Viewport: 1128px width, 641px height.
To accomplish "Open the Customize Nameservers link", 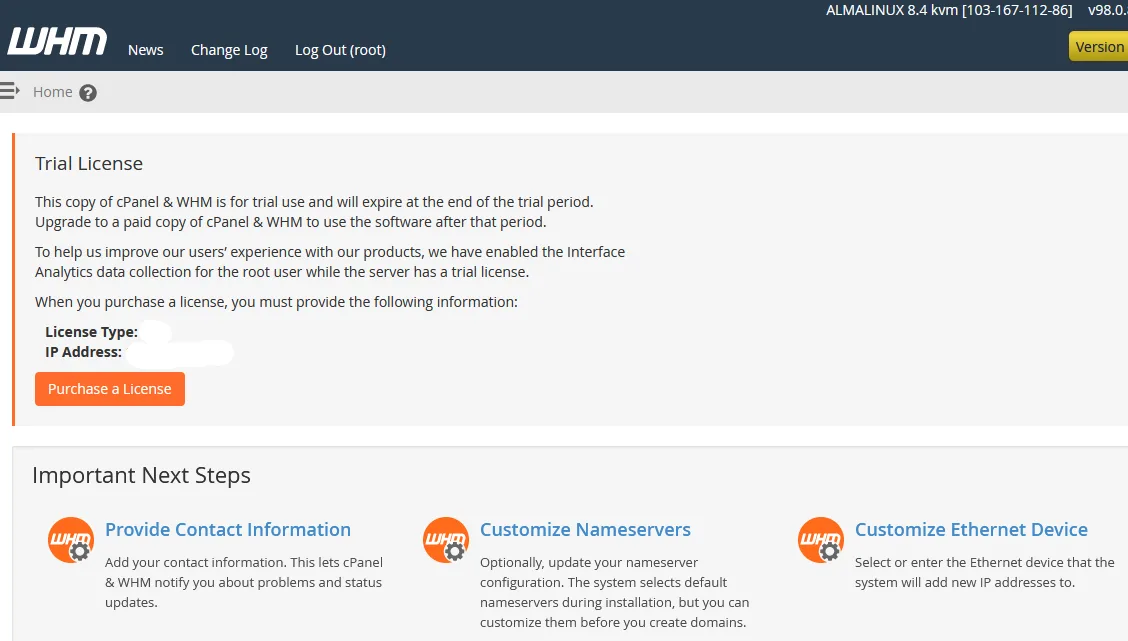I will (585, 529).
